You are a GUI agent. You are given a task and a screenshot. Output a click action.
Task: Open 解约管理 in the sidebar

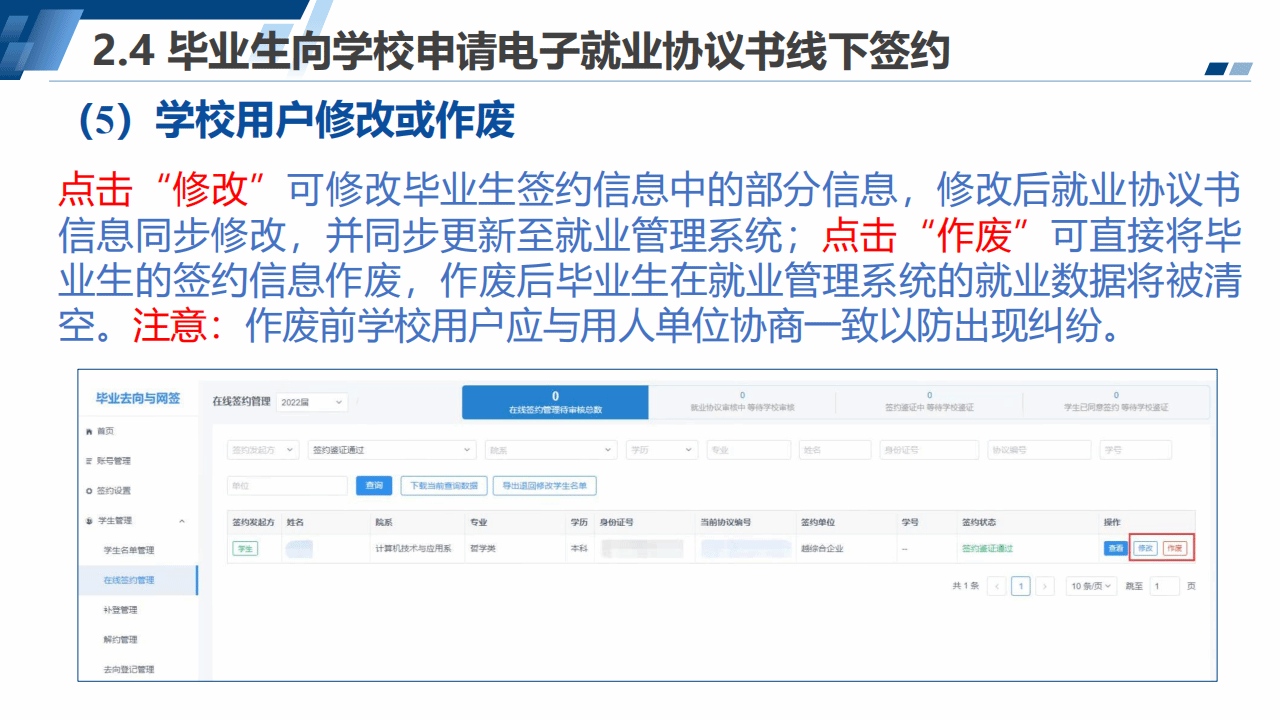(x=121, y=640)
